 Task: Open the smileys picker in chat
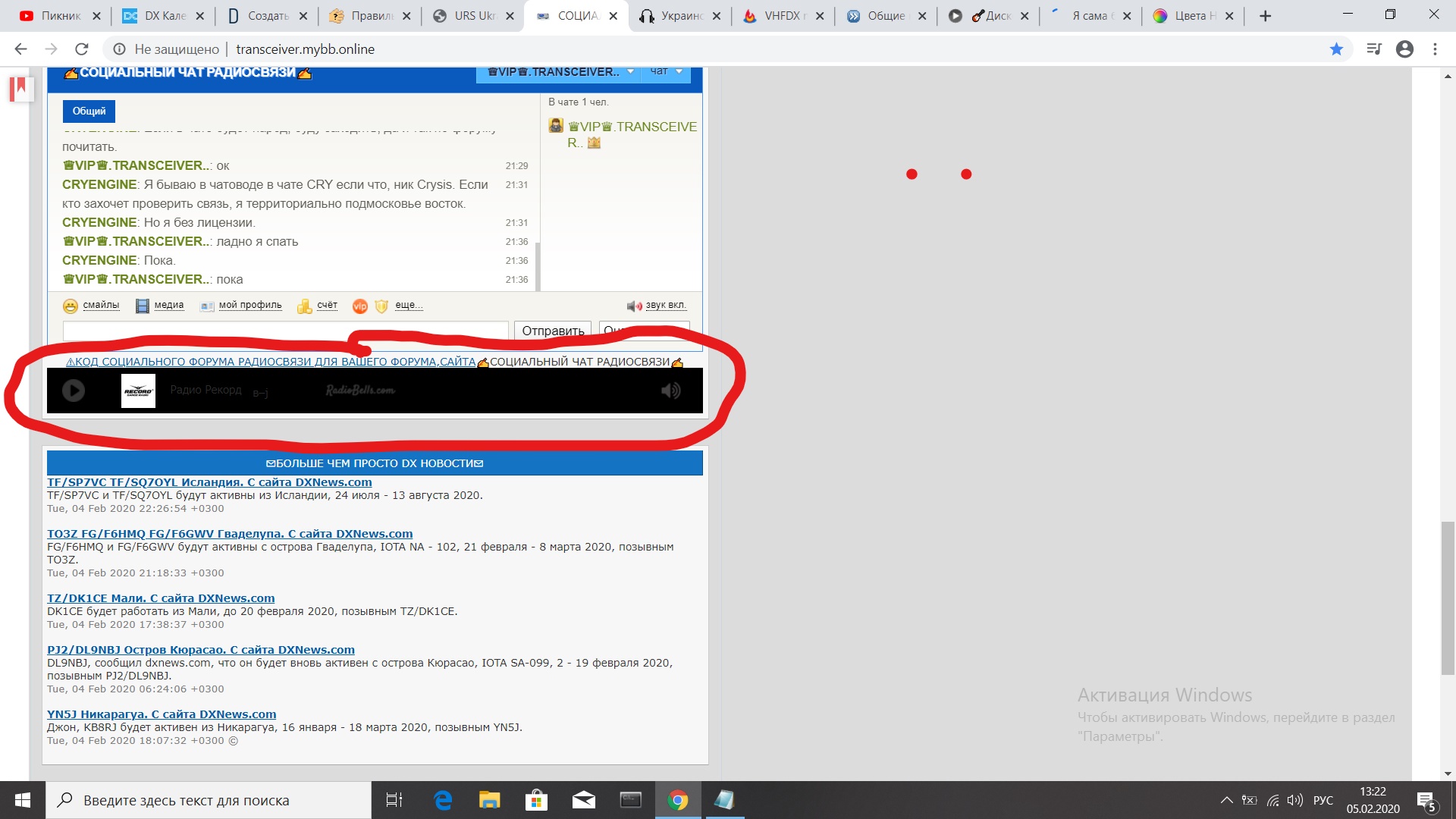point(91,306)
